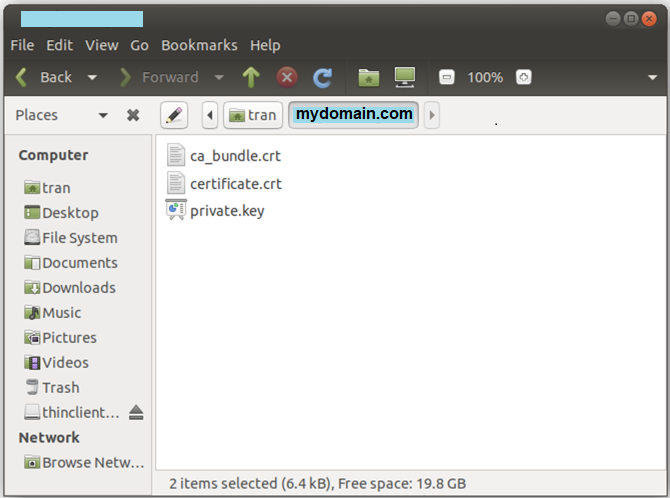670x498 pixels.
Task: Maximize the file manager window
Action: coord(631,19)
